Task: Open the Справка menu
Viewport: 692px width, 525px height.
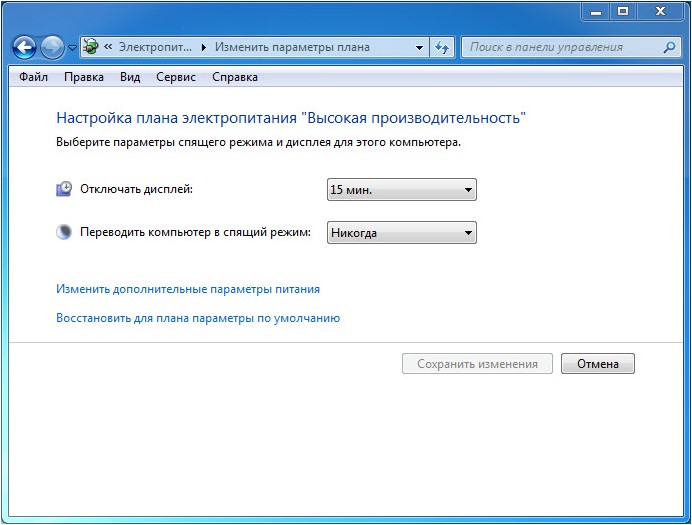Action: point(235,77)
